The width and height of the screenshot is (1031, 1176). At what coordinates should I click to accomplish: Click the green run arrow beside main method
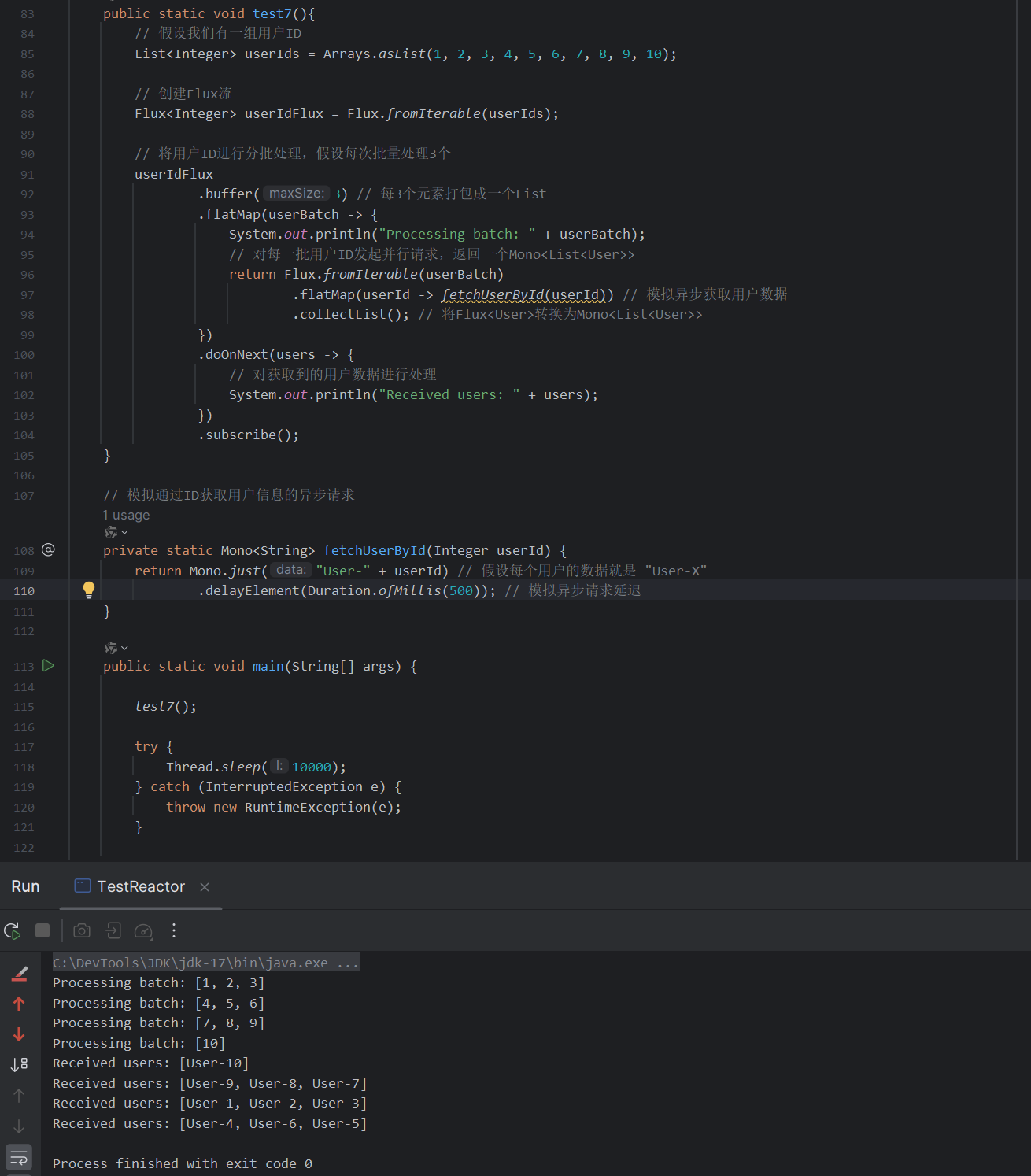[x=48, y=666]
